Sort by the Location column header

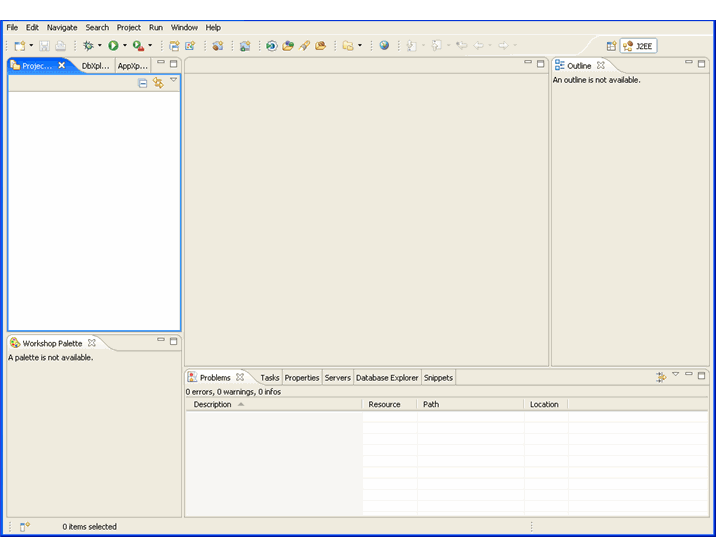[x=546, y=404]
